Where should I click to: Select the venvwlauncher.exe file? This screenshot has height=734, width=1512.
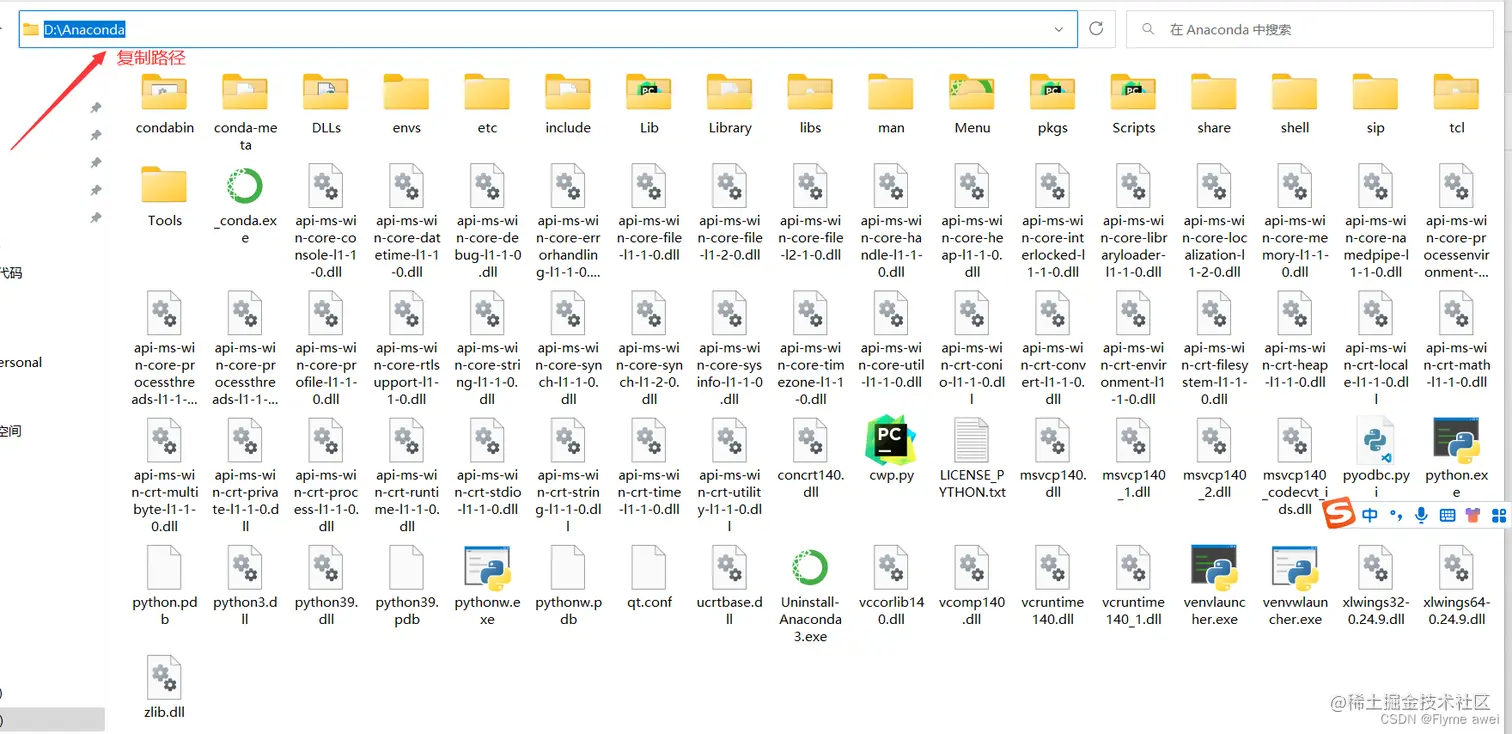click(1295, 586)
